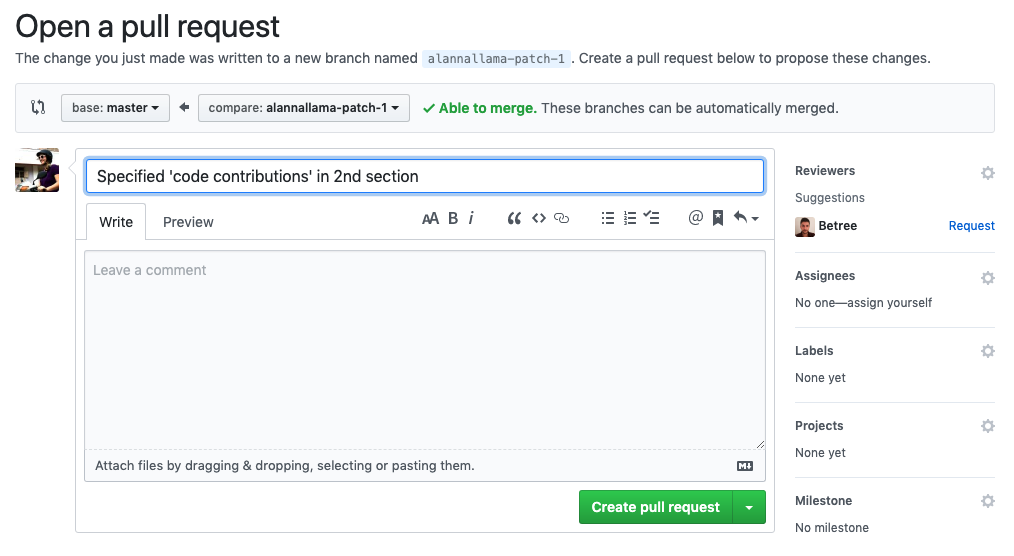Click into the Leave a comment textarea

(x=424, y=350)
